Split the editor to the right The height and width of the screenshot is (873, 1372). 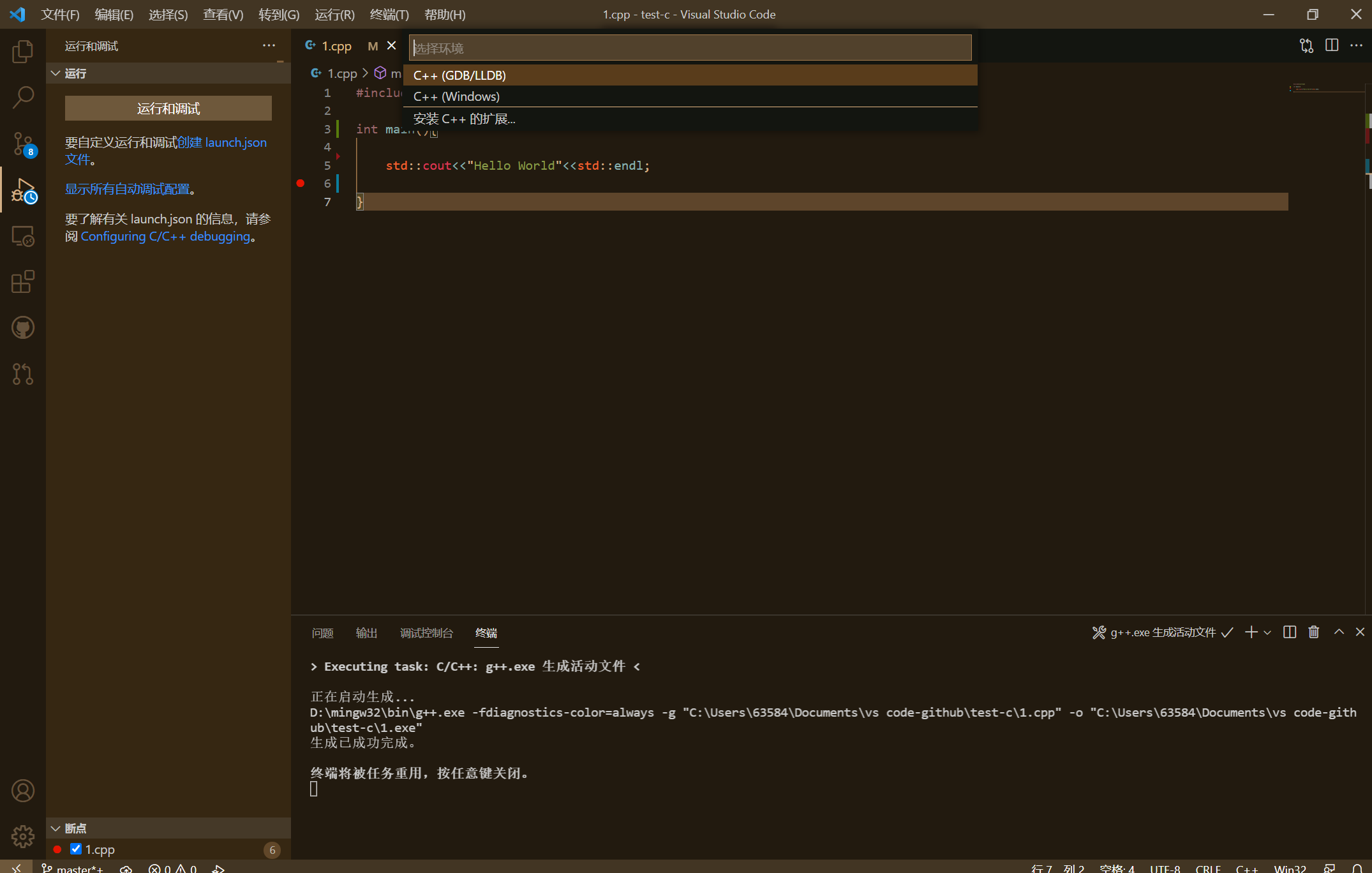1332,45
